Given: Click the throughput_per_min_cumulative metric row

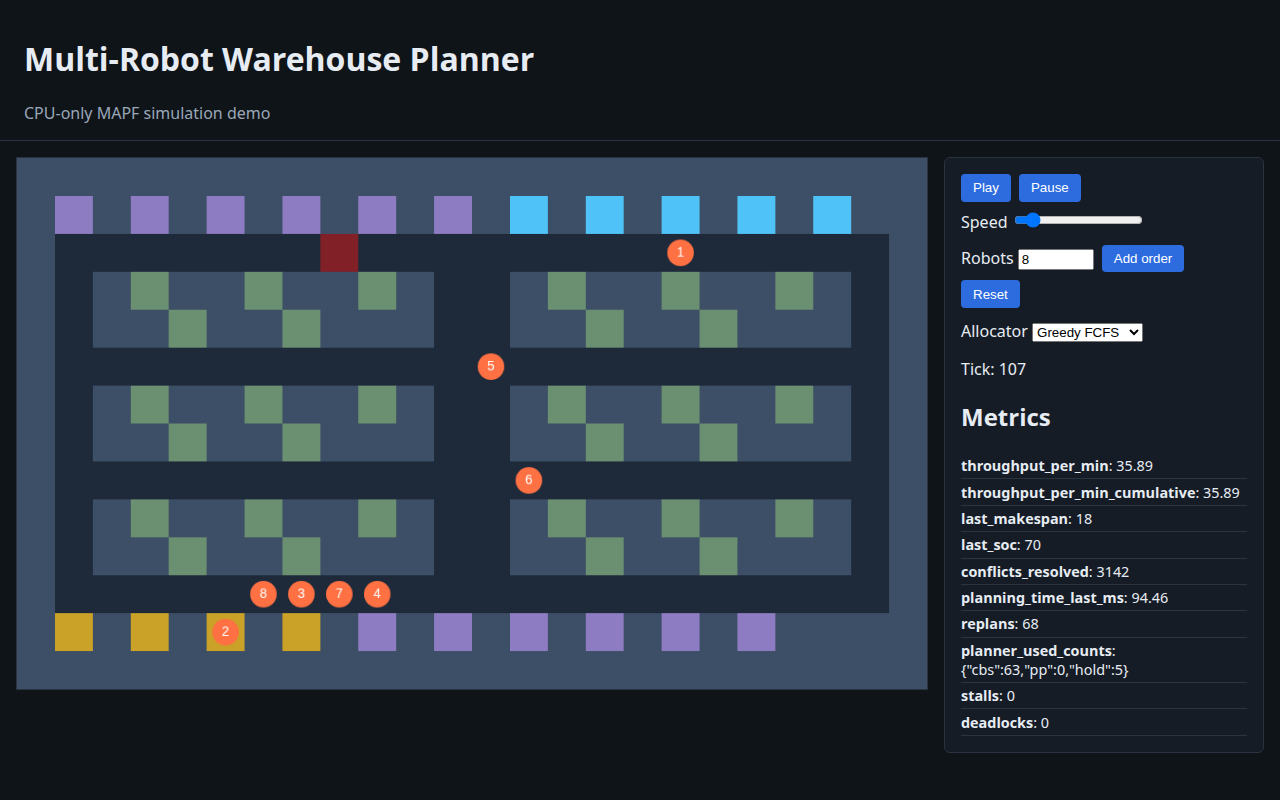Looking at the screenshot, I should (1104, 492).
